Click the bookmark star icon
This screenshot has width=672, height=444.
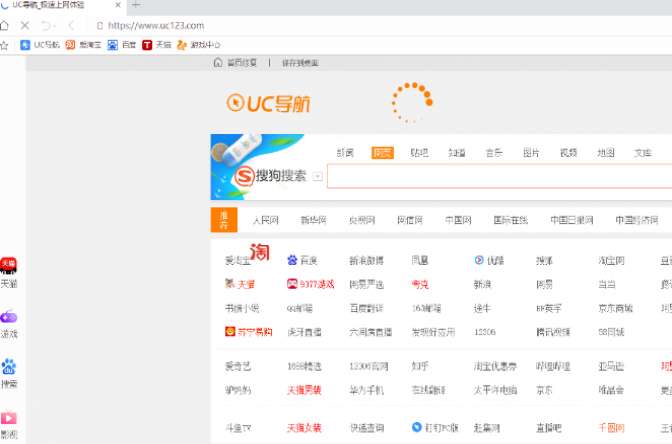pos(4,45)
